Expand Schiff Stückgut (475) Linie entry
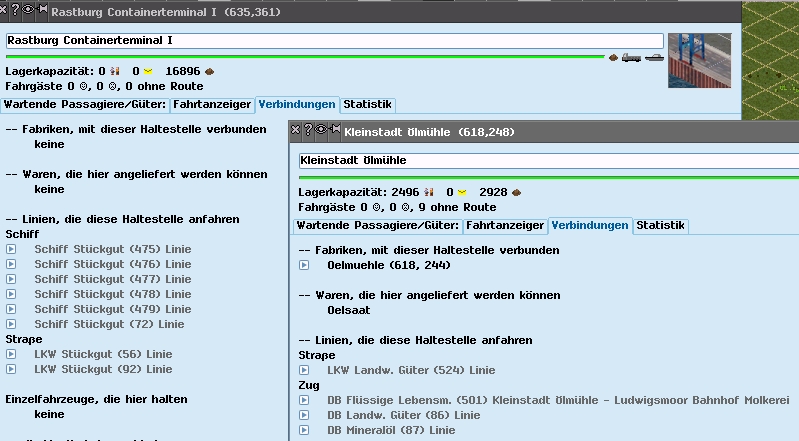 pos(11,249)
